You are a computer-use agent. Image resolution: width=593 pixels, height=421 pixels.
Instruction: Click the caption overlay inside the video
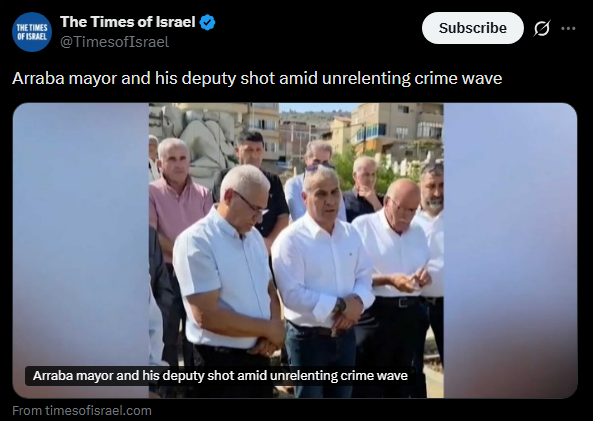point(219,376)
